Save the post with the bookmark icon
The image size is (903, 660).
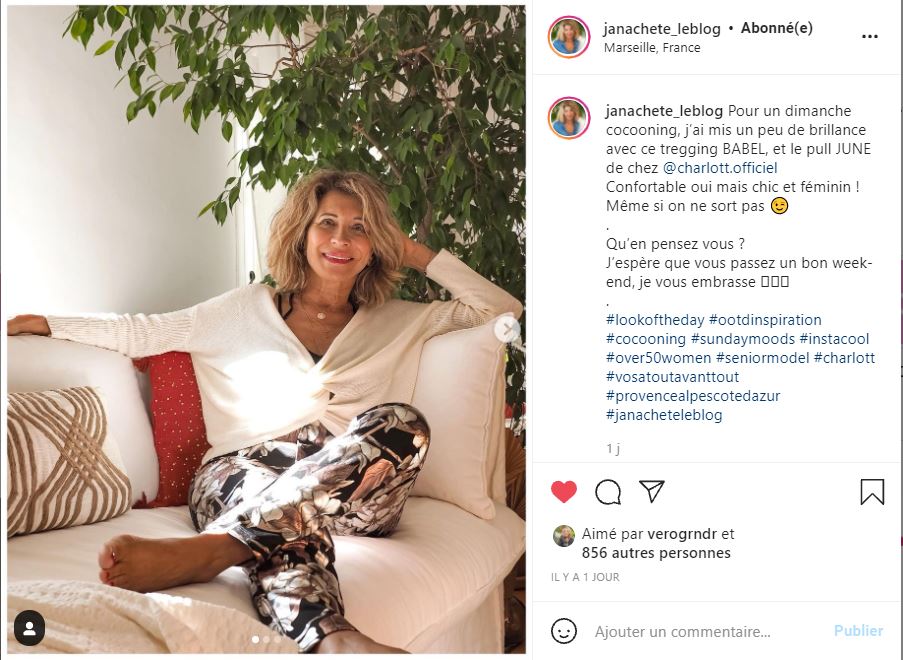tap(872, 492)
